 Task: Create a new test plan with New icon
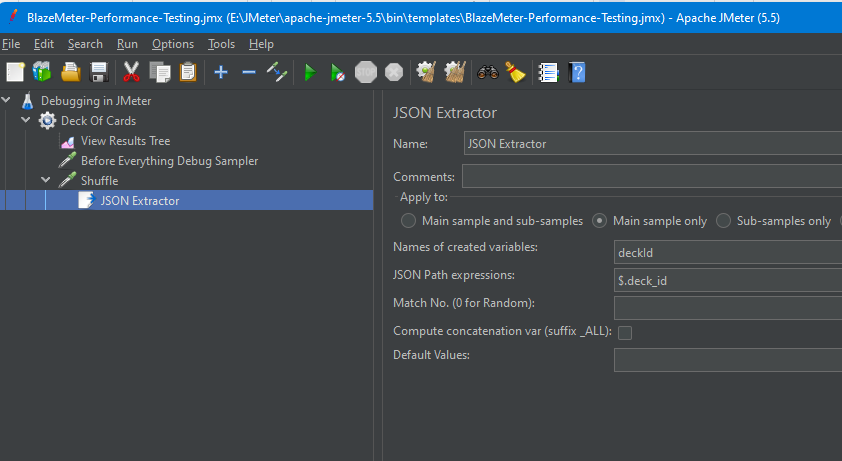pyautogui.click(x=15, y=72)
